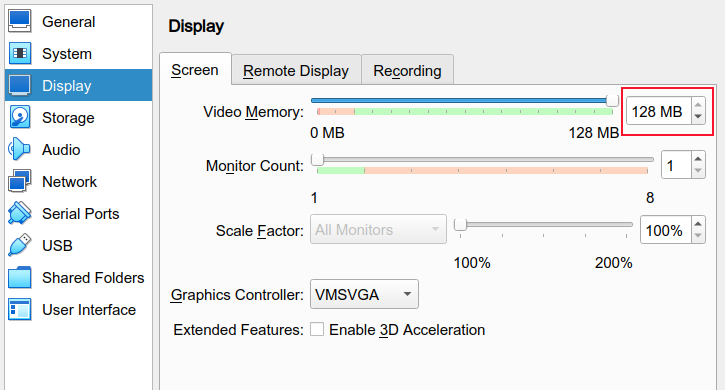Click the Monitor Count slider handle
Image resolution: width=725 pixels, height=390 pixels.
tap(318, 160)
